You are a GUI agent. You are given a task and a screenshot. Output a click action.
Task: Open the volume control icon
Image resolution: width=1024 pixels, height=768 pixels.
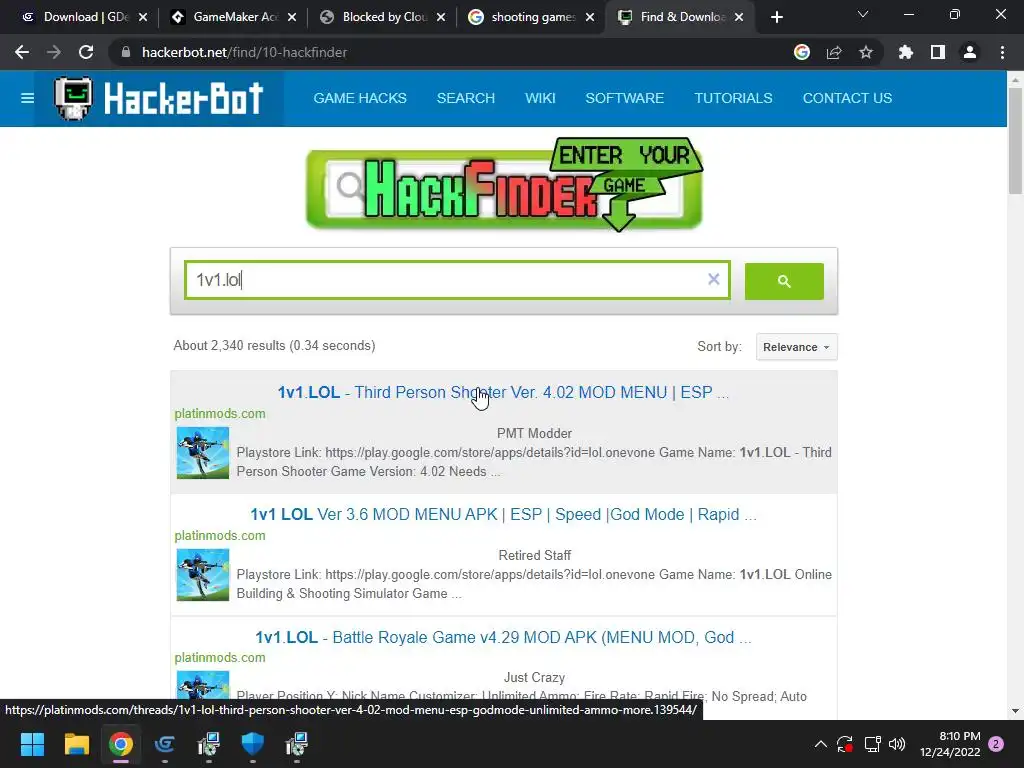click(x=897, y=744)
